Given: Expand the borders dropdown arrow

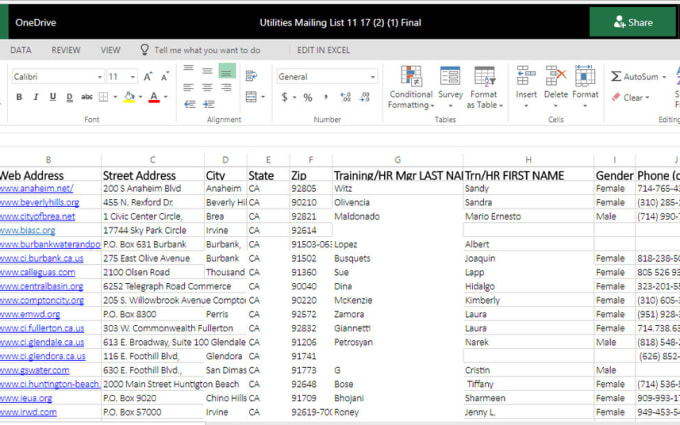Looking at the screenshot, I should tap(115, 97).
